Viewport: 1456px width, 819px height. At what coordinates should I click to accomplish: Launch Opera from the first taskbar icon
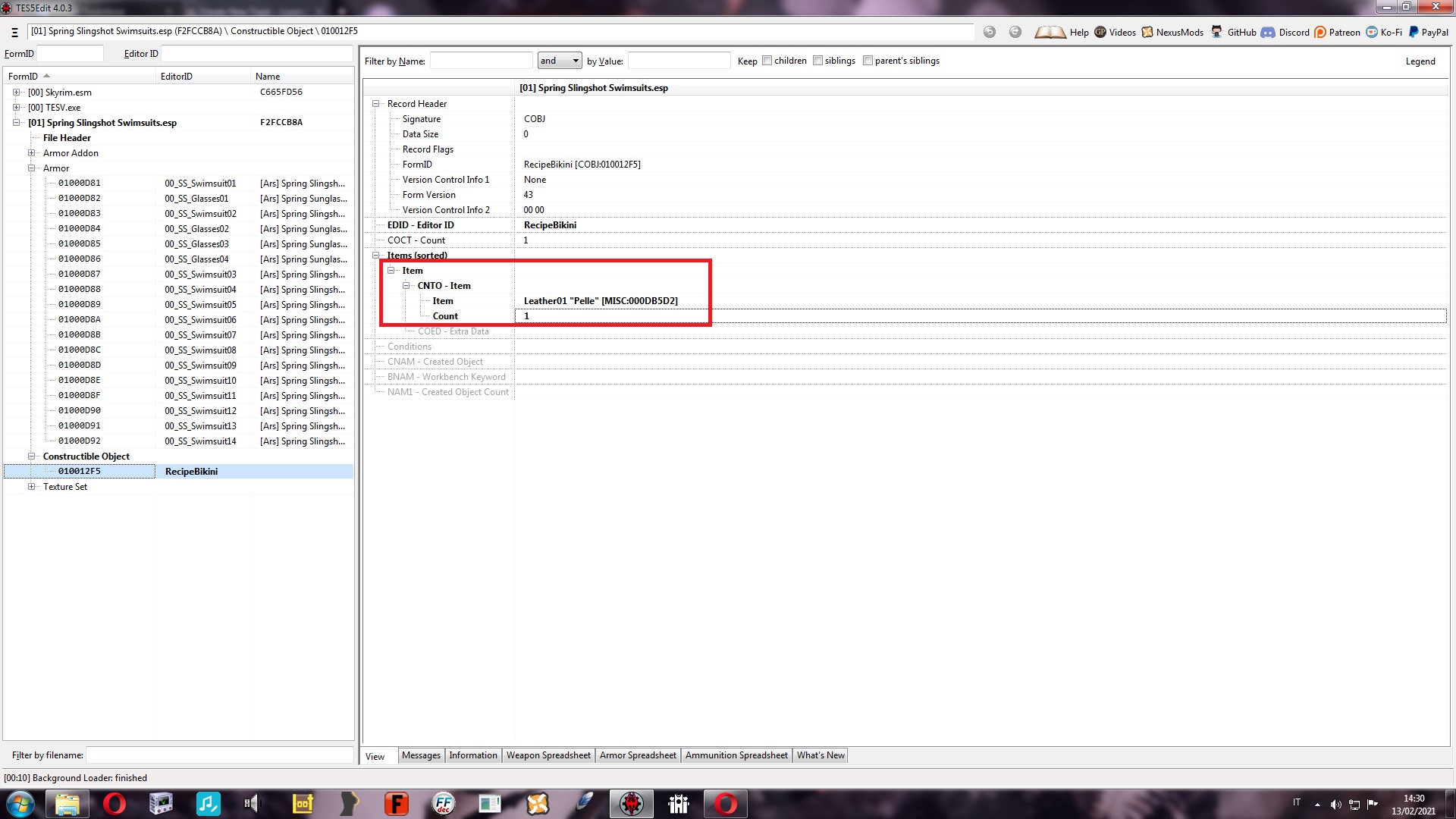(x=115, y=804)
